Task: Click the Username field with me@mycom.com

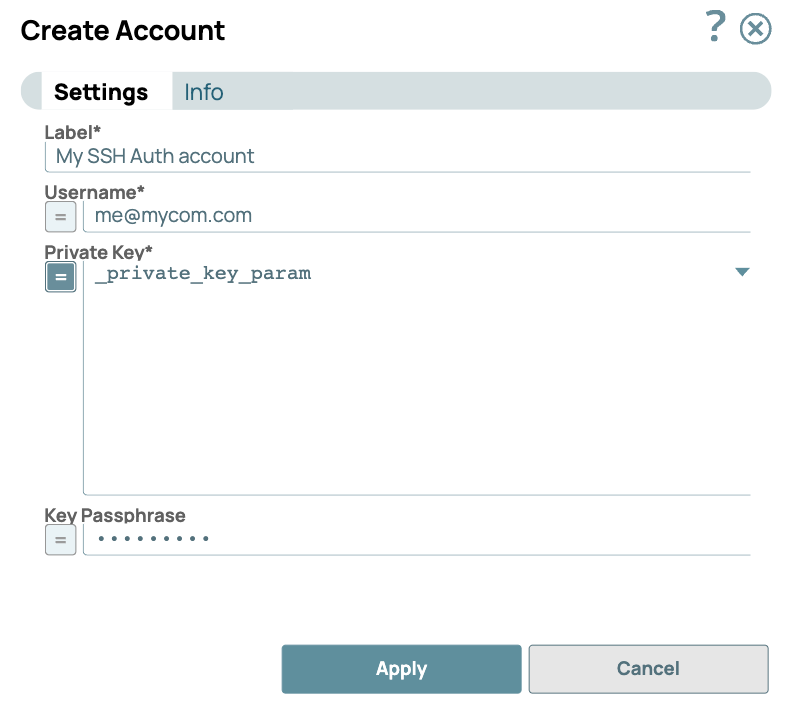Action: [x=415, y=215]
